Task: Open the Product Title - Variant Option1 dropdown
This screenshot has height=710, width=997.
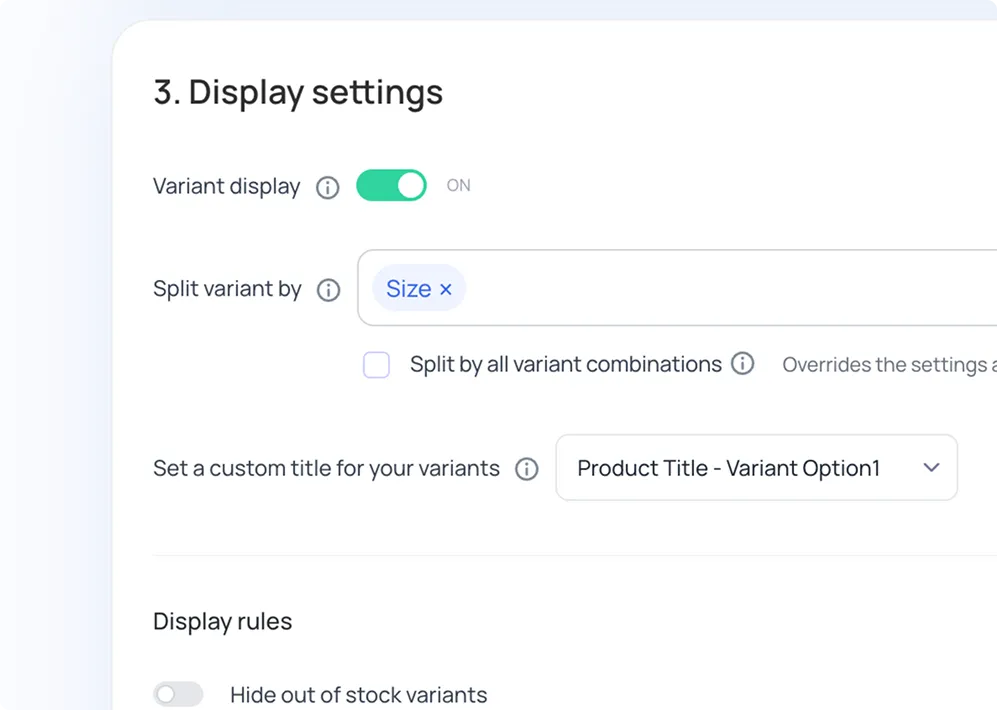Action: (x=756, y=467)
